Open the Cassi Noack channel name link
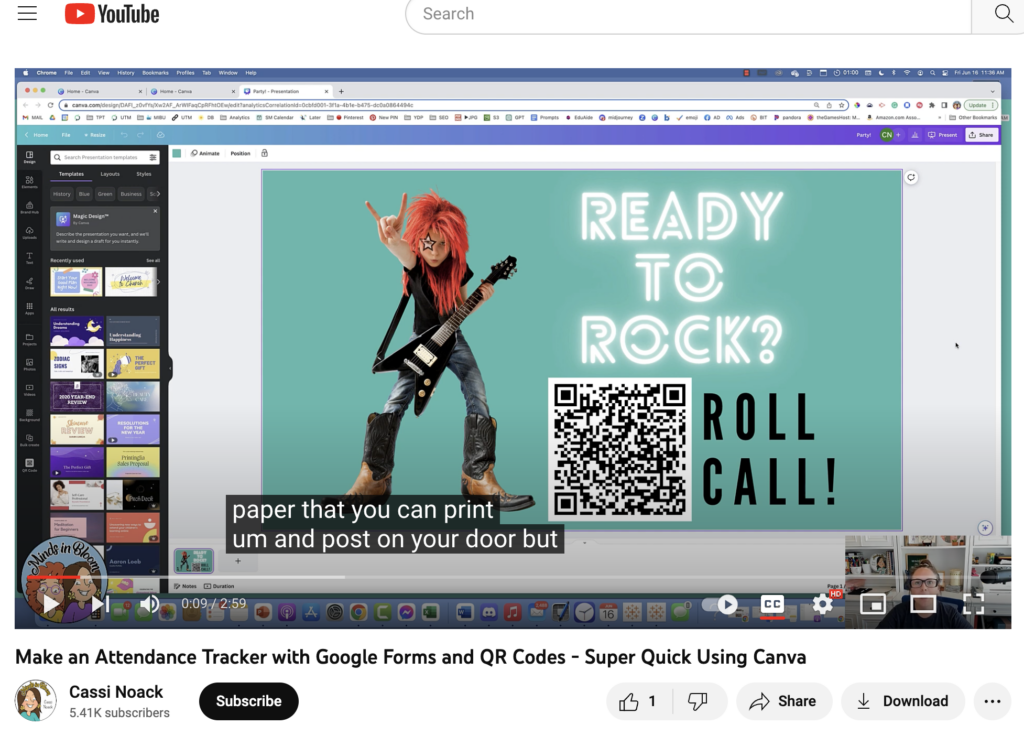The image size is (1024, 736). click(x=116, y=692)
